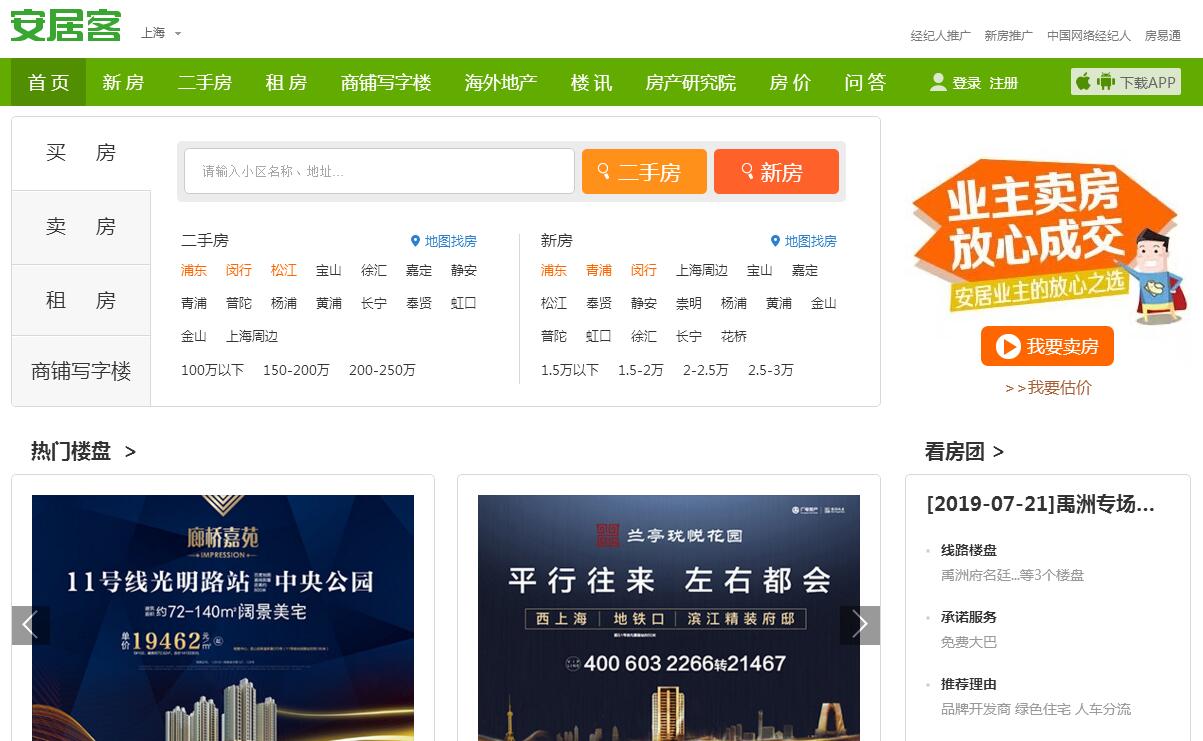Click the user profile icon beside 登录
This screenshot has height=741, width=1203.
point(938,82)
